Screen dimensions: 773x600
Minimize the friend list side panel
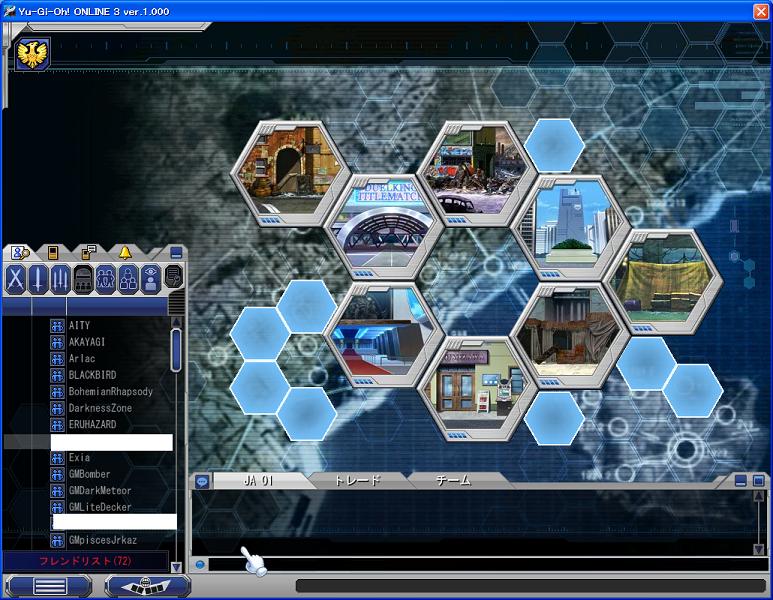click(x=176, y=253)
